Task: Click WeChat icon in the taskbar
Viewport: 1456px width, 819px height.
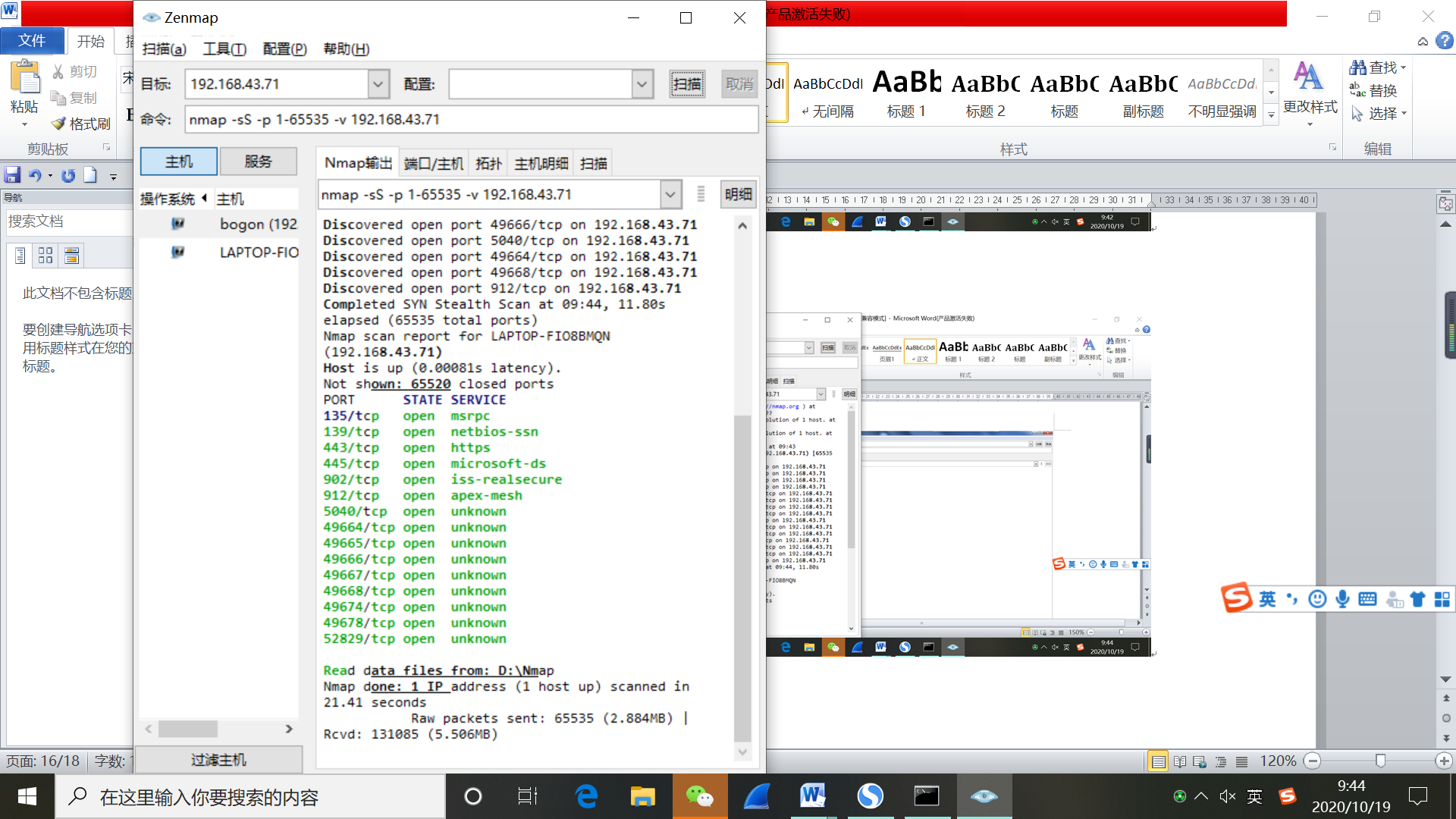Action: 699,796
